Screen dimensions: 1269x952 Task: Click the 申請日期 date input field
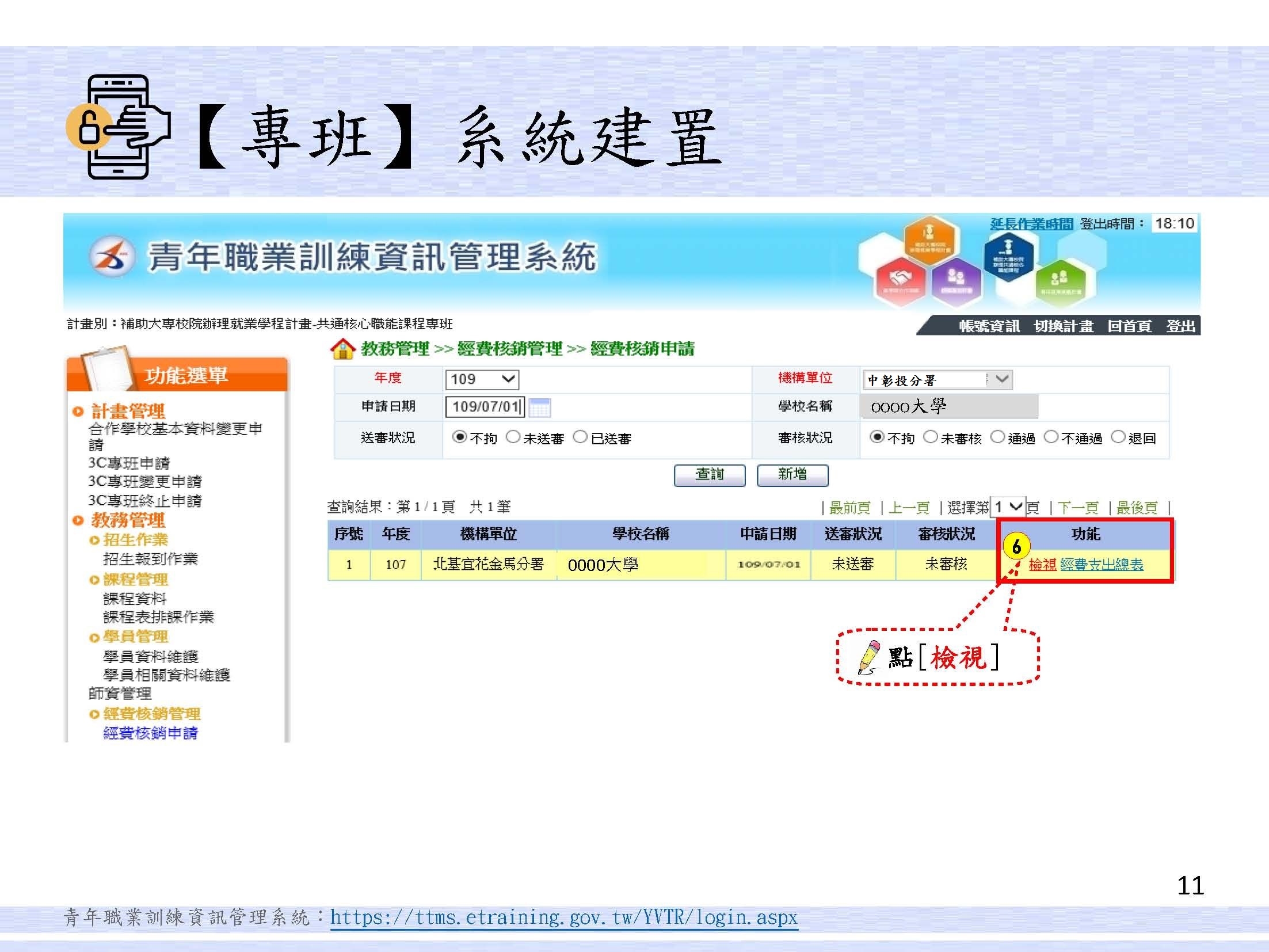[x=485, y=407]
